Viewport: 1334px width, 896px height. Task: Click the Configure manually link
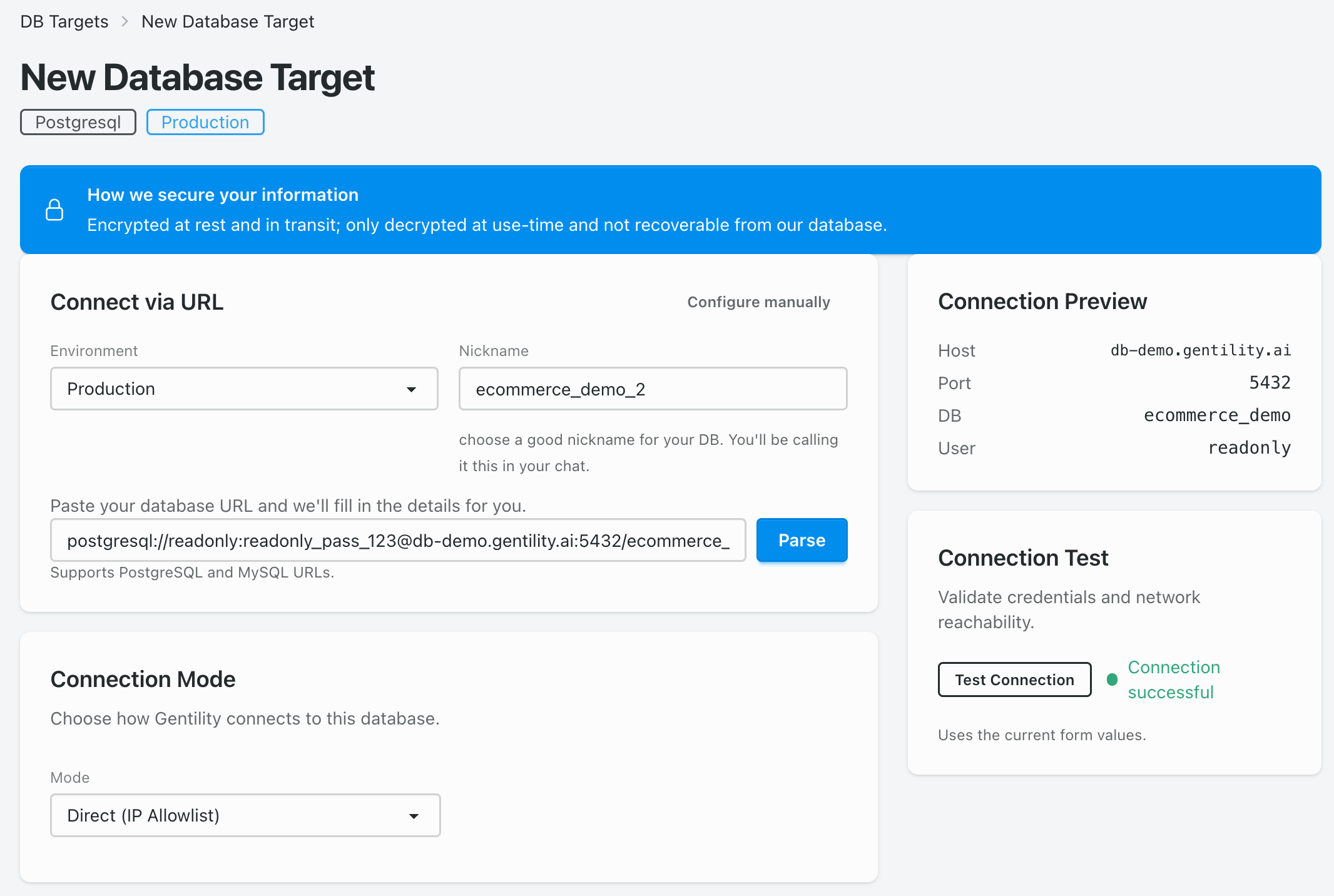[758, 302]
